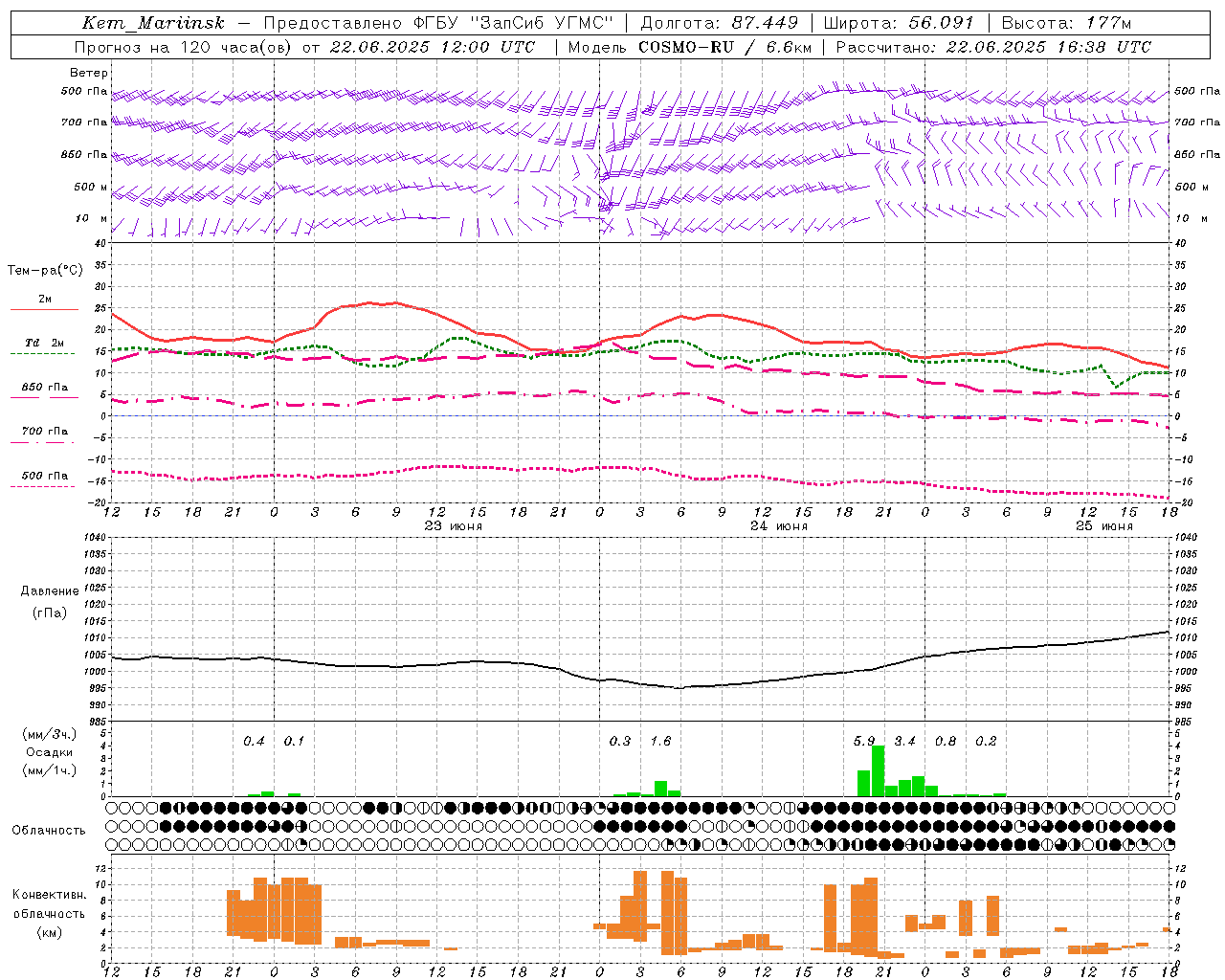1225x980 pixels.
Task: Click 'Прогноз на 120 часа(ов)' forecast text
Action: (x=184, y=47)
